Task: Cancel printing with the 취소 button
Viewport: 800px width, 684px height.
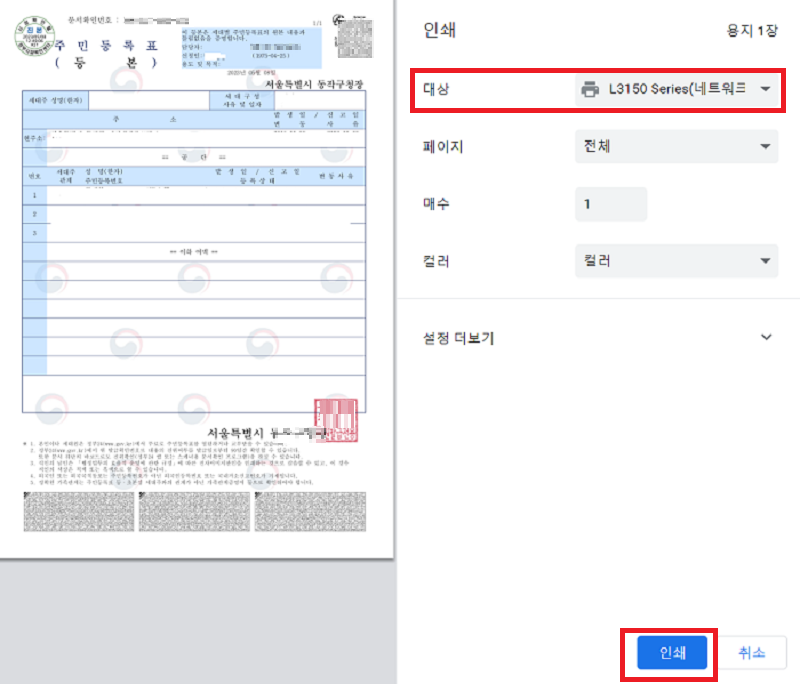Action: pos(754,652)
